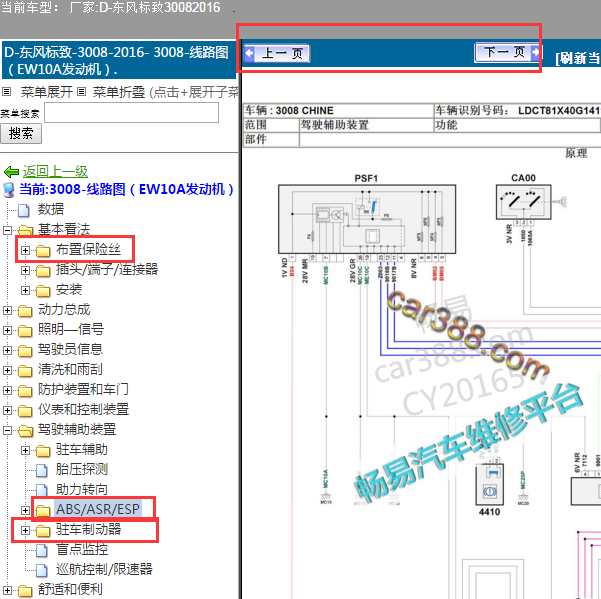The image size is (601, 599).
Task: Click the 动力总成 folder icon
Action: [x=25, y=310]
